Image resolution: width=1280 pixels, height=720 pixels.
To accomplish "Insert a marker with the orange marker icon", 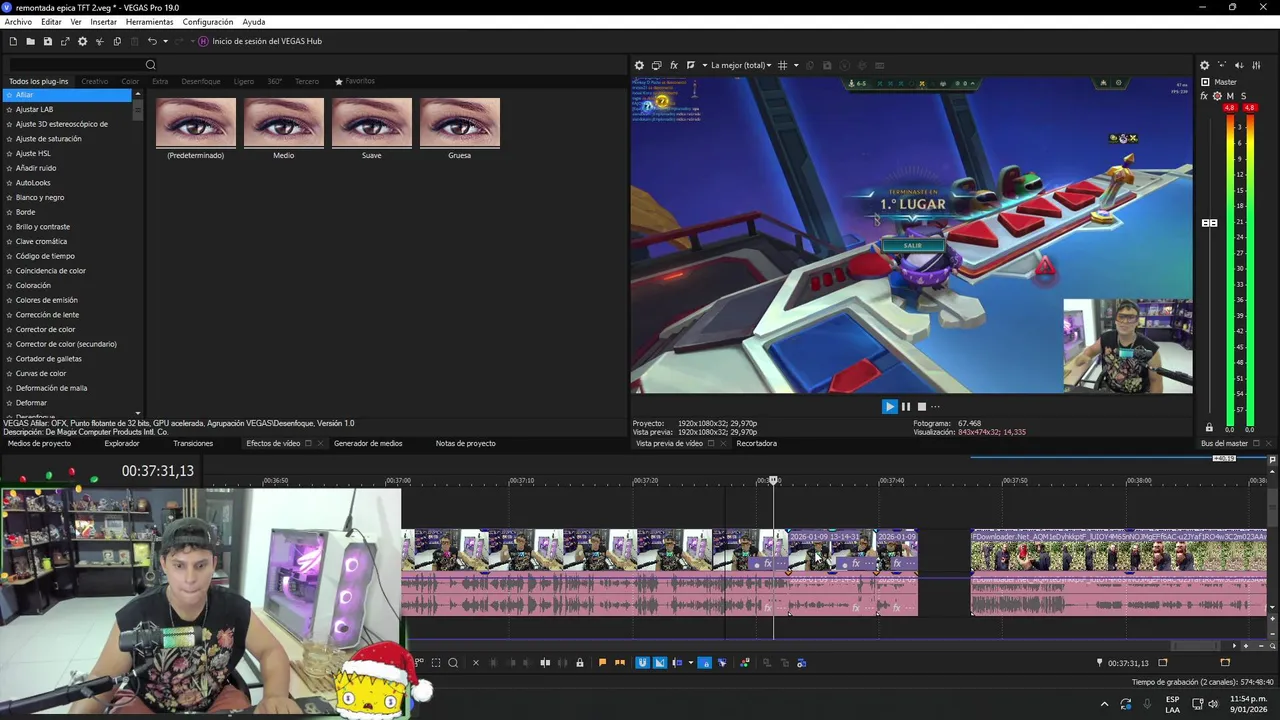I will point(602,662).
